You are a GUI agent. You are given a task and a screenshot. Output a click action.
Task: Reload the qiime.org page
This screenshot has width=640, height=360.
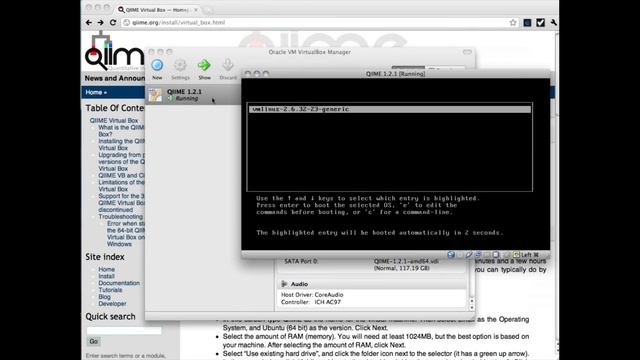pyautogui.click(x=113, y=22)
